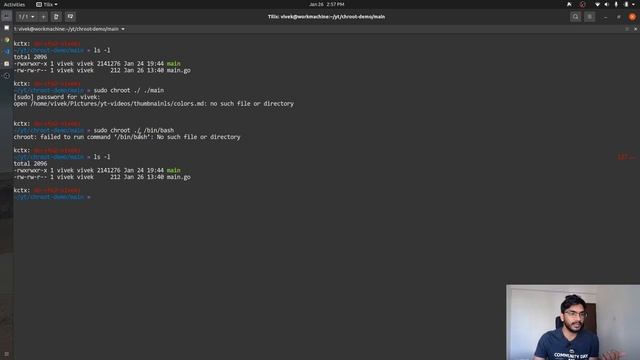Screen dimensions: 640x360
Task: Click the add terminal right icon
Action: tap(56, 17)
